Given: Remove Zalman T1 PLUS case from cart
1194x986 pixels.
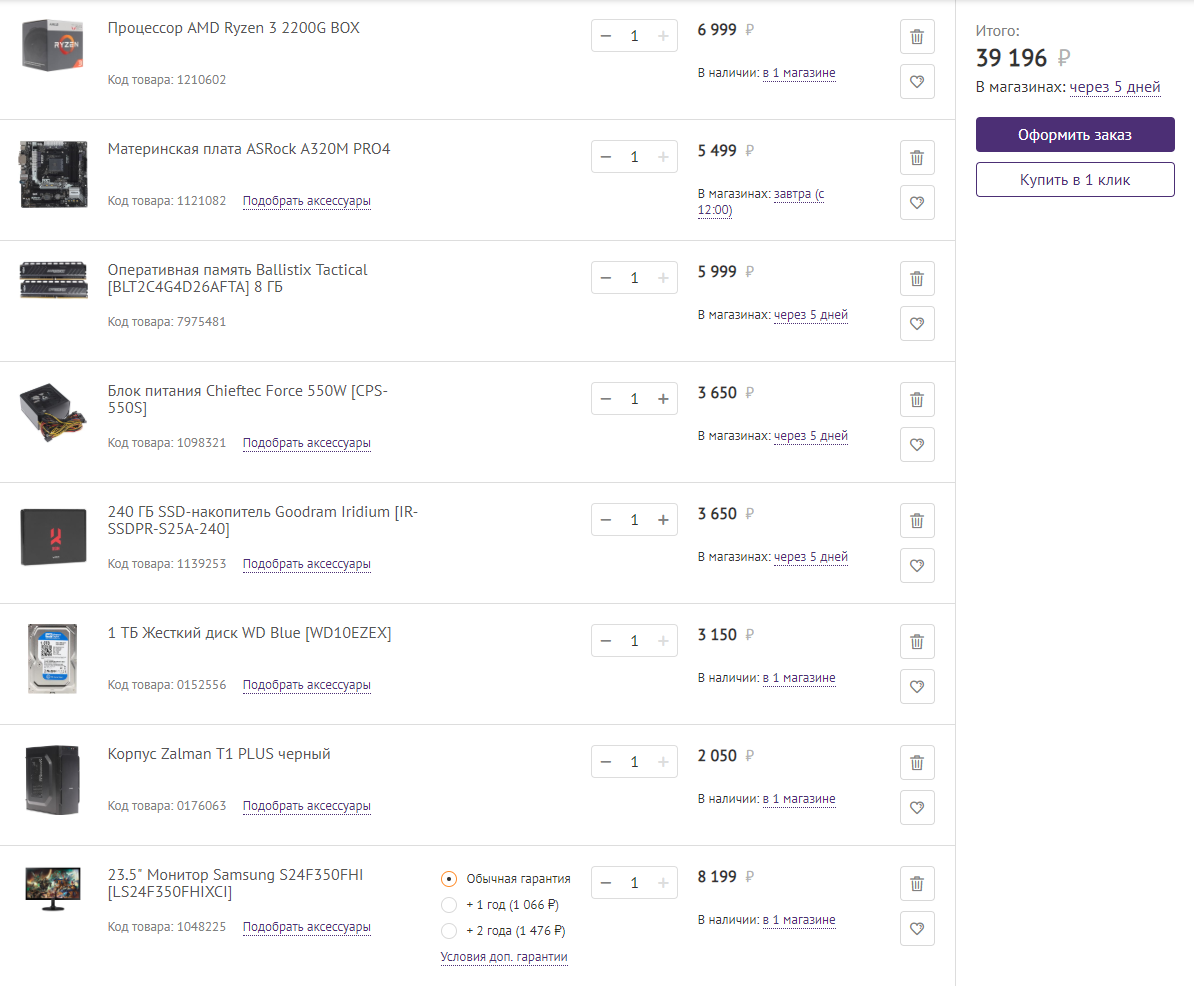Looking at the screenshot, I should [x=917, y=763].
